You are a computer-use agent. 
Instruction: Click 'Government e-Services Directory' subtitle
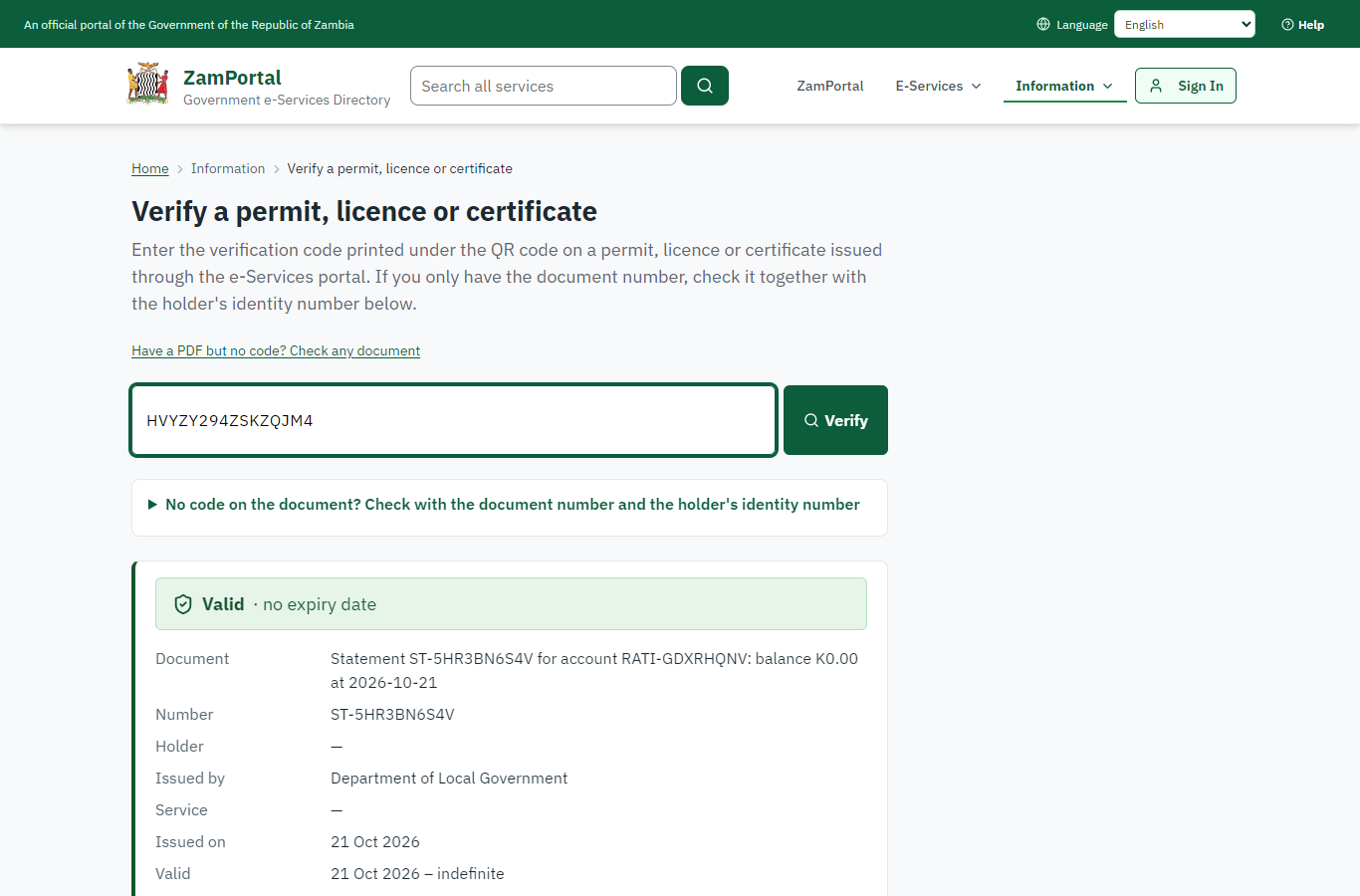(287, 100)
